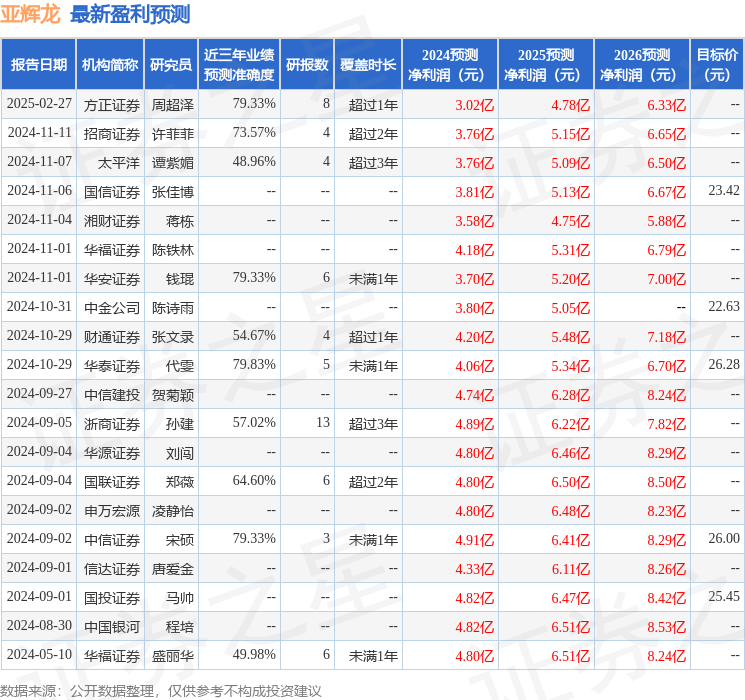Image resolution: width=745 pixels, height=700 pixels.
Task: Select the 机构简称 column header
Action: tap(110, 65)
